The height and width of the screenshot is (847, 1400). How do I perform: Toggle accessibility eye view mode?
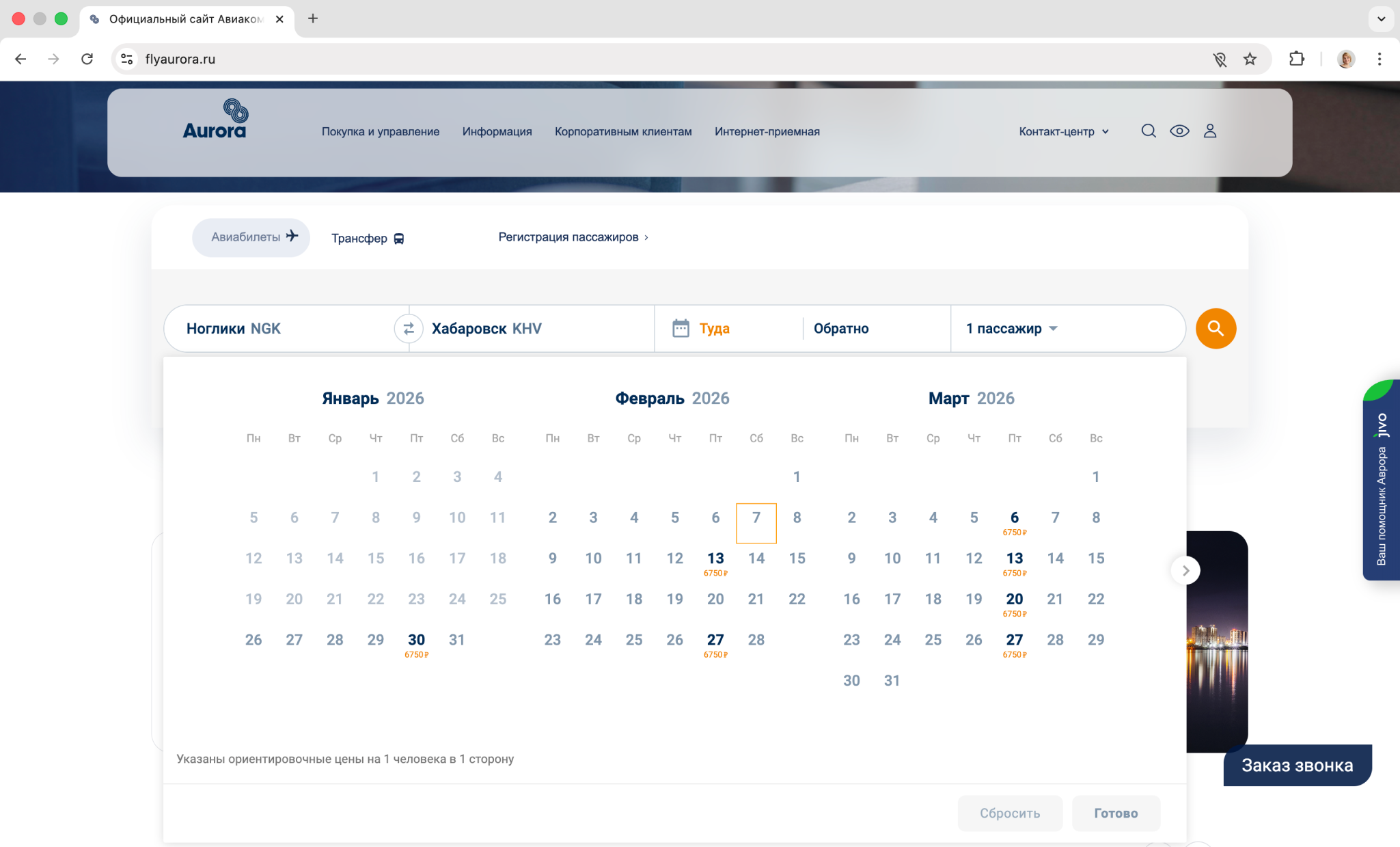click(1179, 131)
